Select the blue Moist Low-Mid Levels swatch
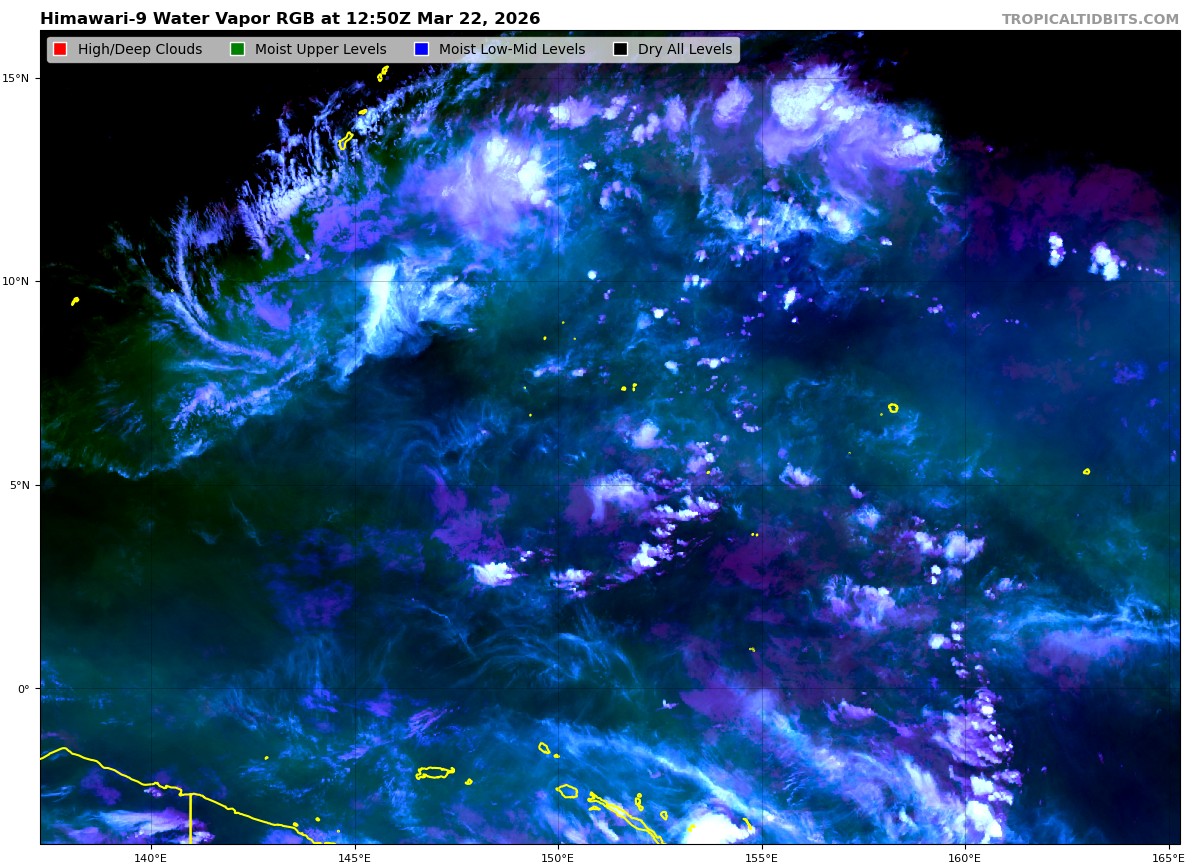 pyautogui.click(x=421, y=50)
